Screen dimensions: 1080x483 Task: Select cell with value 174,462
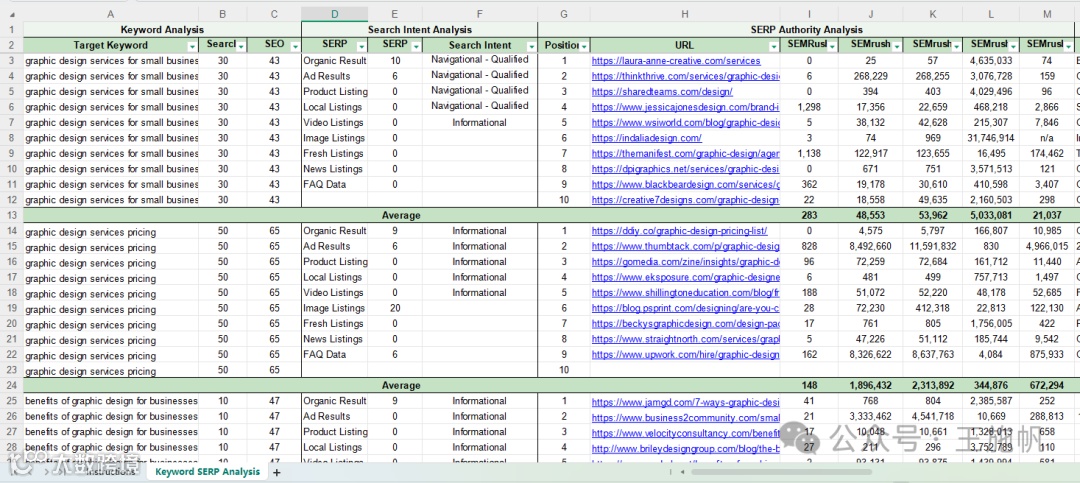pyautogui.click(x=1047, y=154)
